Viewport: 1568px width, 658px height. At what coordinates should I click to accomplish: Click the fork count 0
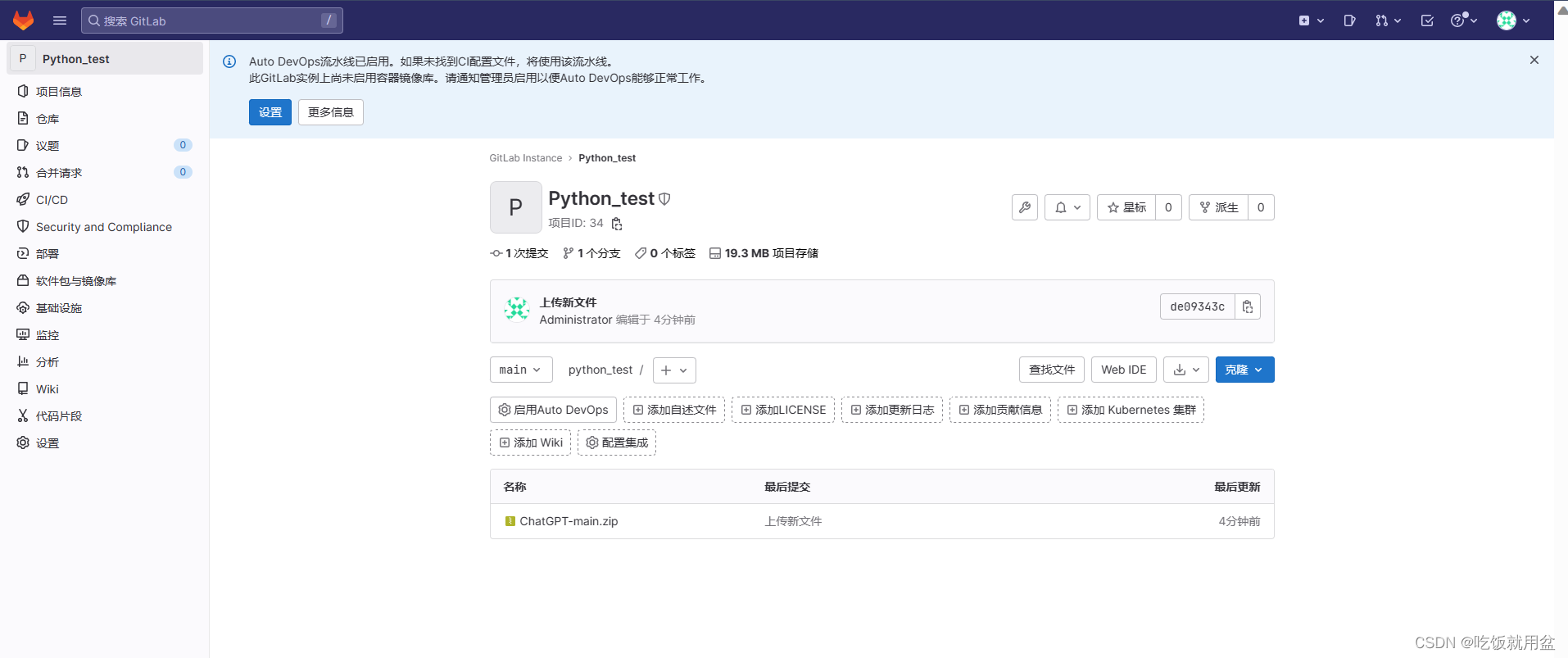click(1261, 207)
